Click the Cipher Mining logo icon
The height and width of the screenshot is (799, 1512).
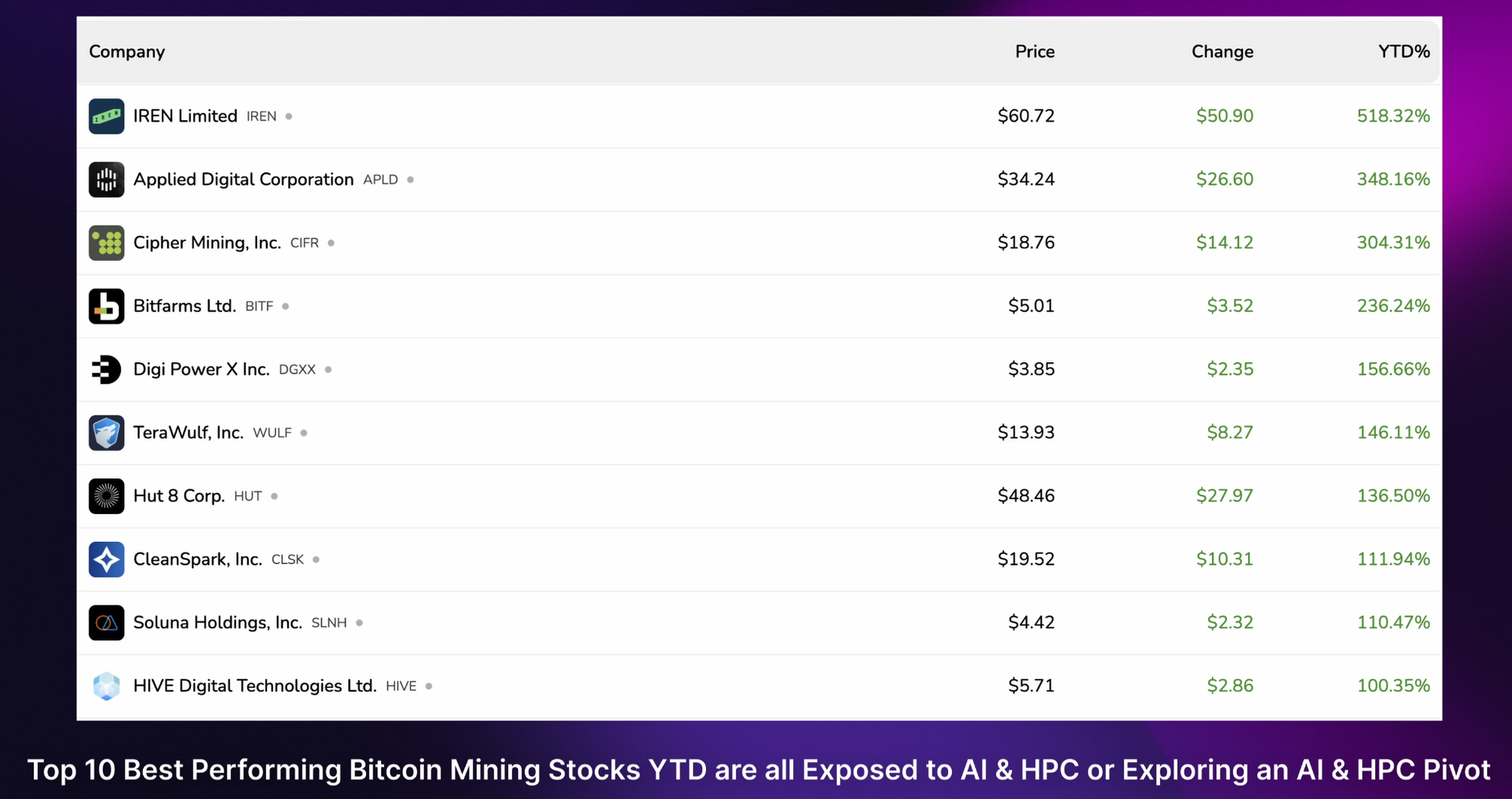click(107, 243)
